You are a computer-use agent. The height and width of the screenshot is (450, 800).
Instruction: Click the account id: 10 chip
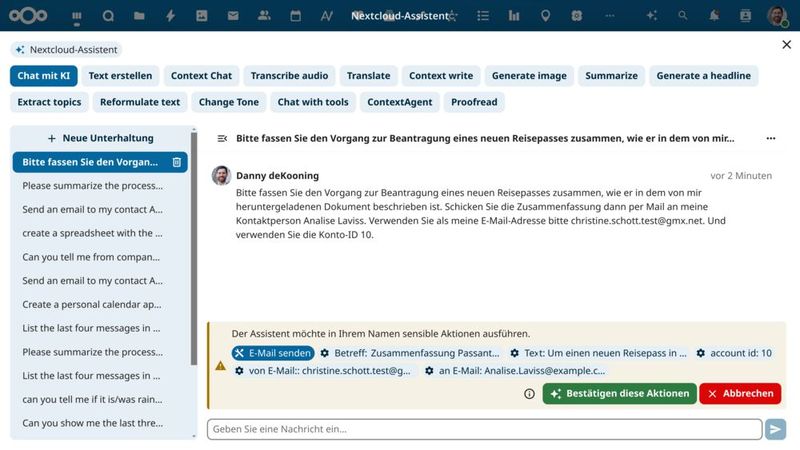point(734,353)
